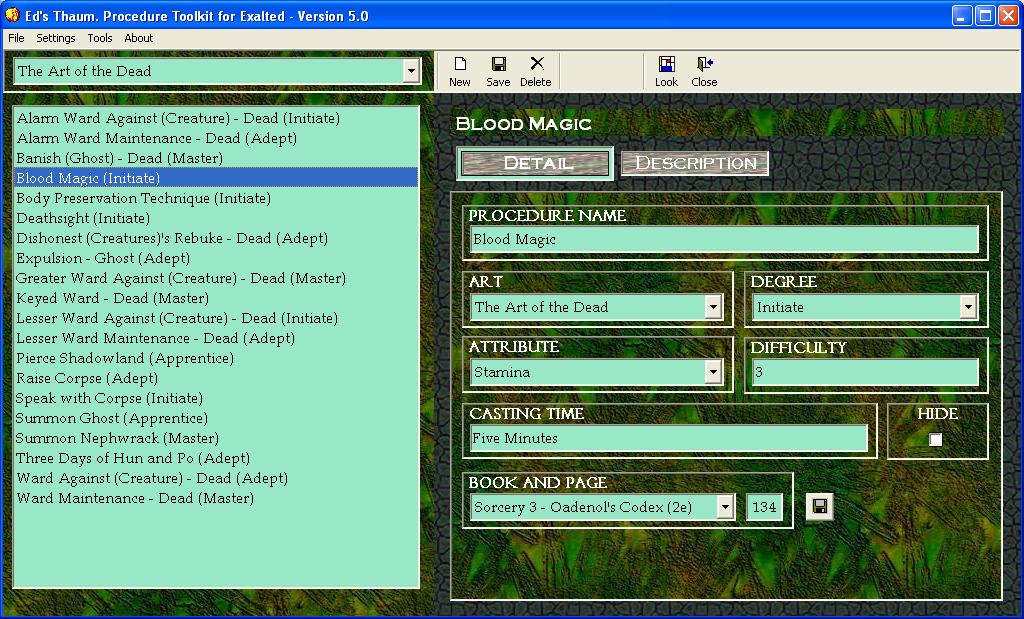Click the Casting Time input field

tap(669, 438)
